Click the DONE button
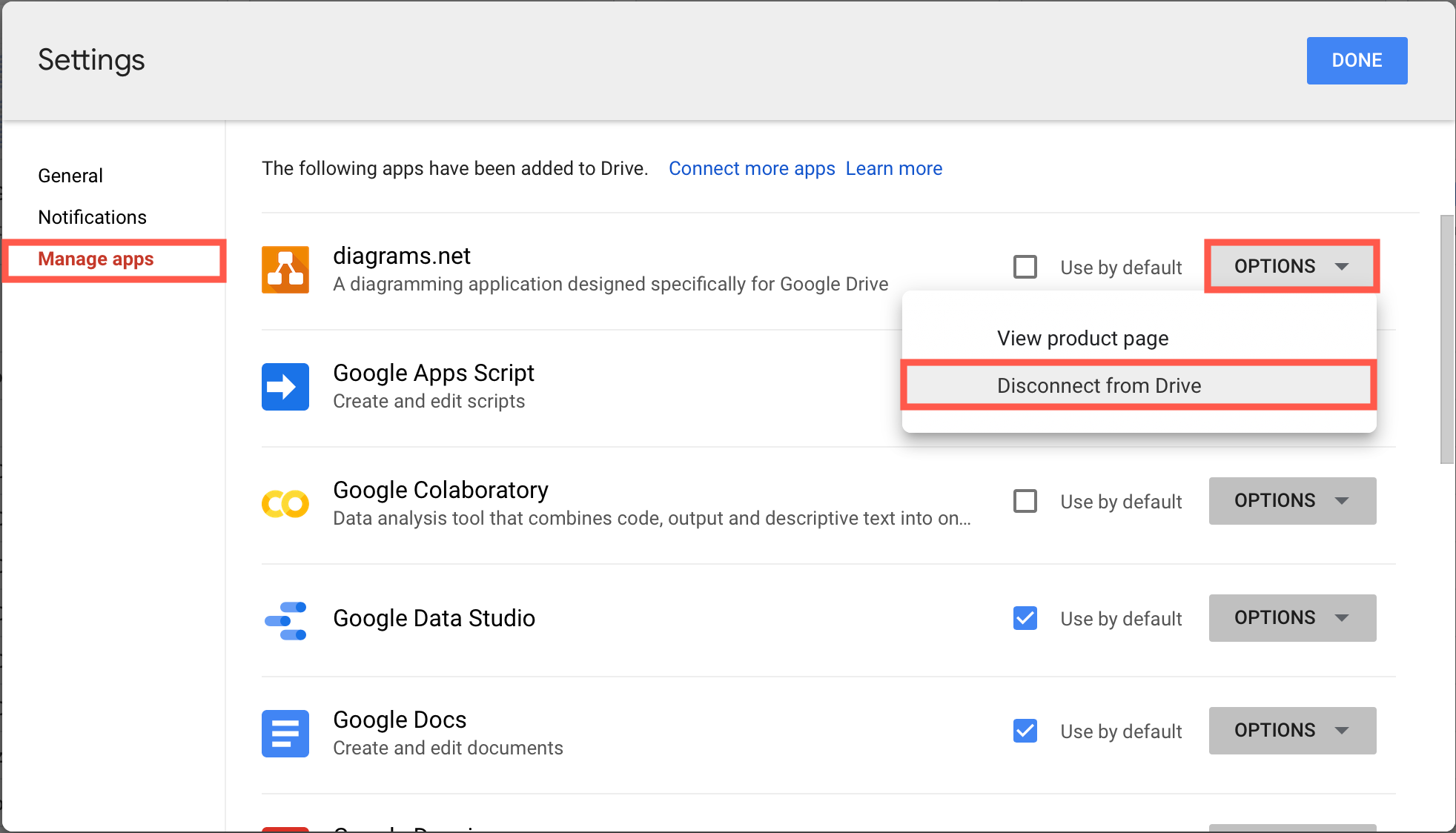 tap(1356, 60)
